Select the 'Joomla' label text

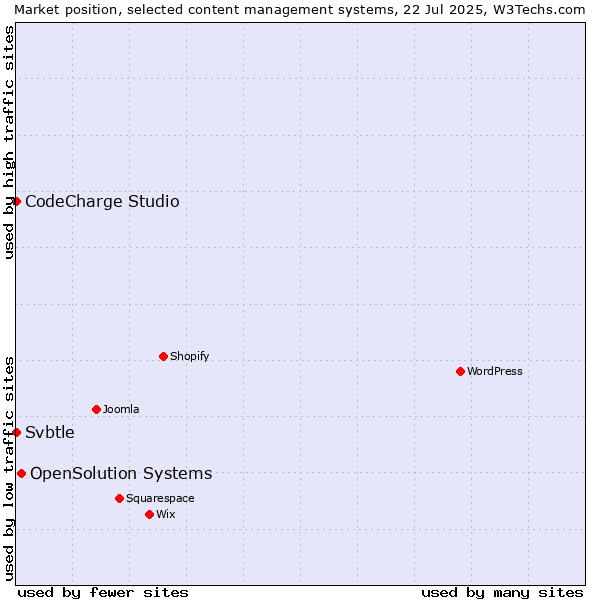point(121,409)
